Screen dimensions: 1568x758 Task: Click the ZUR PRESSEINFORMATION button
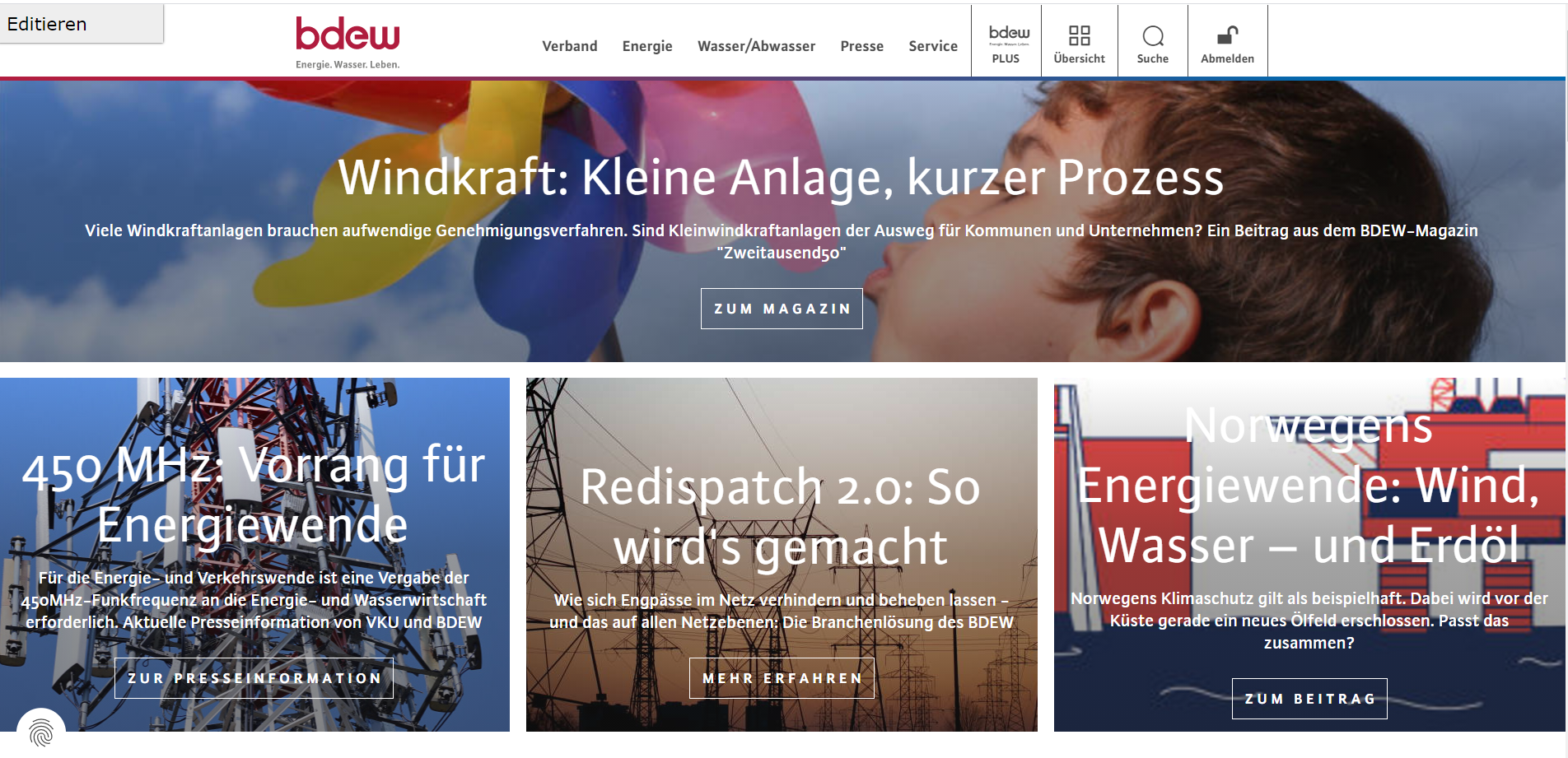click(x=254, y=678)
